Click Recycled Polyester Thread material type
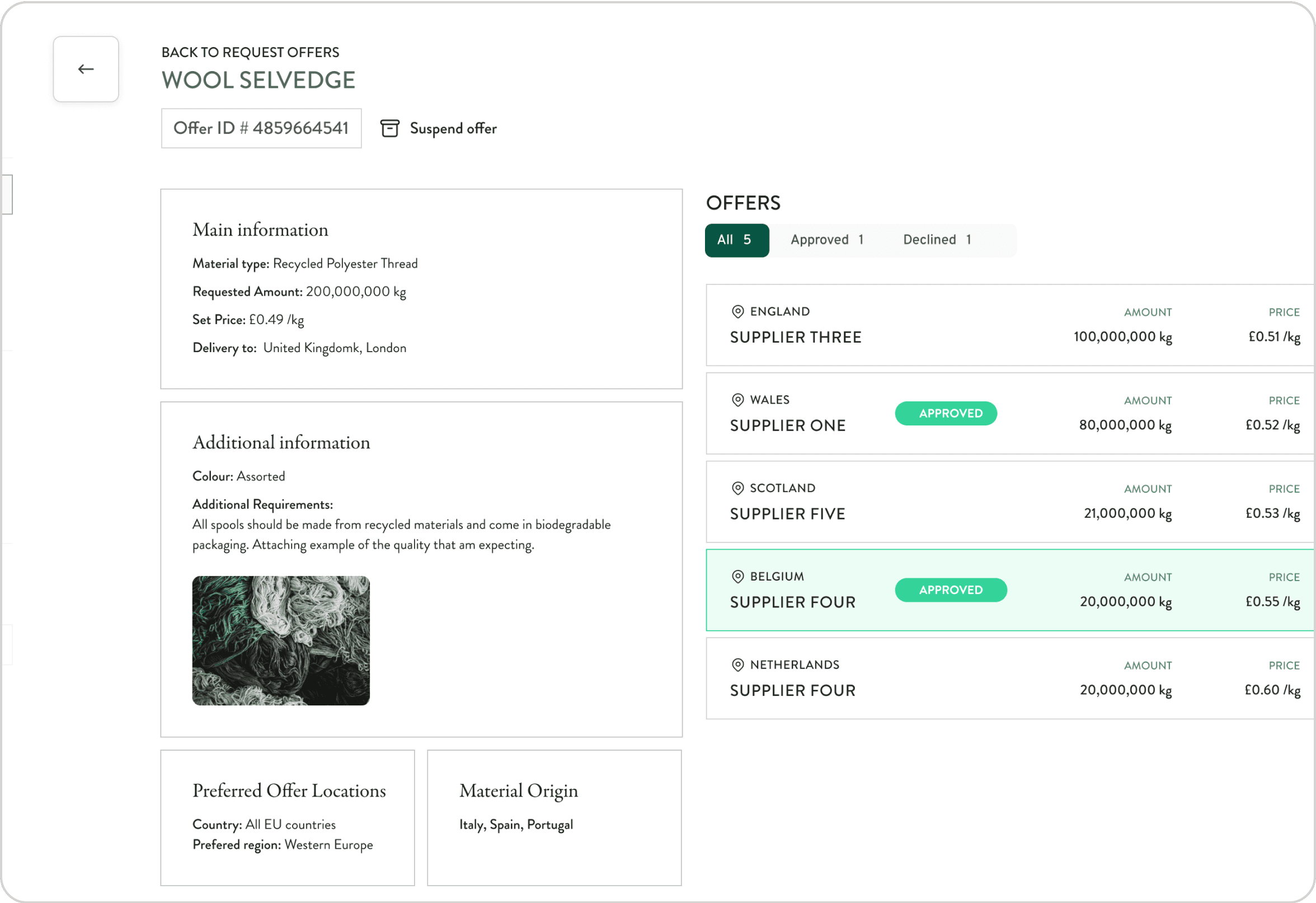The width and height of the screenshot is (1316, 903). point(345,264)
